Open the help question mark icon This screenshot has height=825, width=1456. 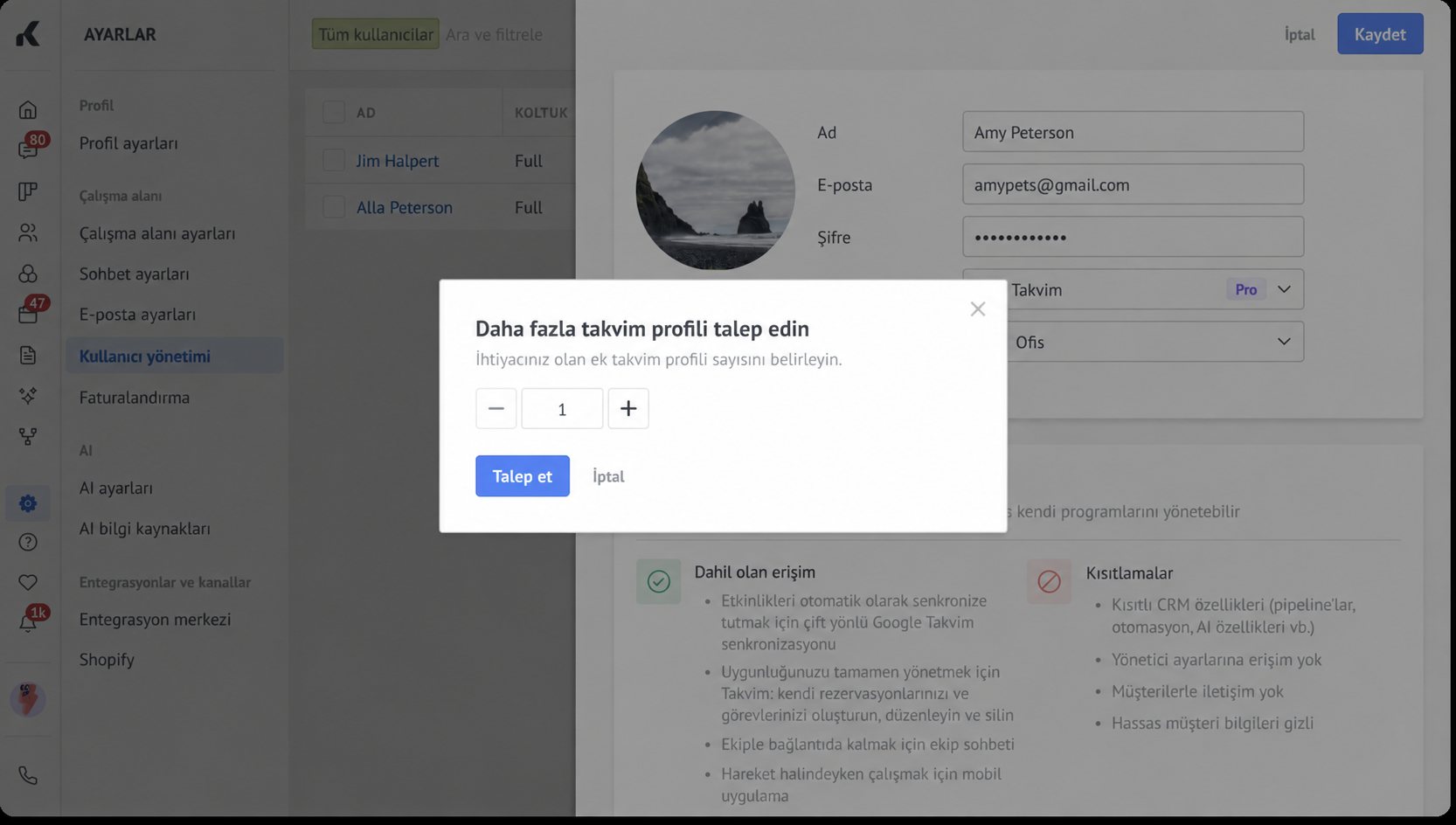pyautogui.click(x=28, y=542)
